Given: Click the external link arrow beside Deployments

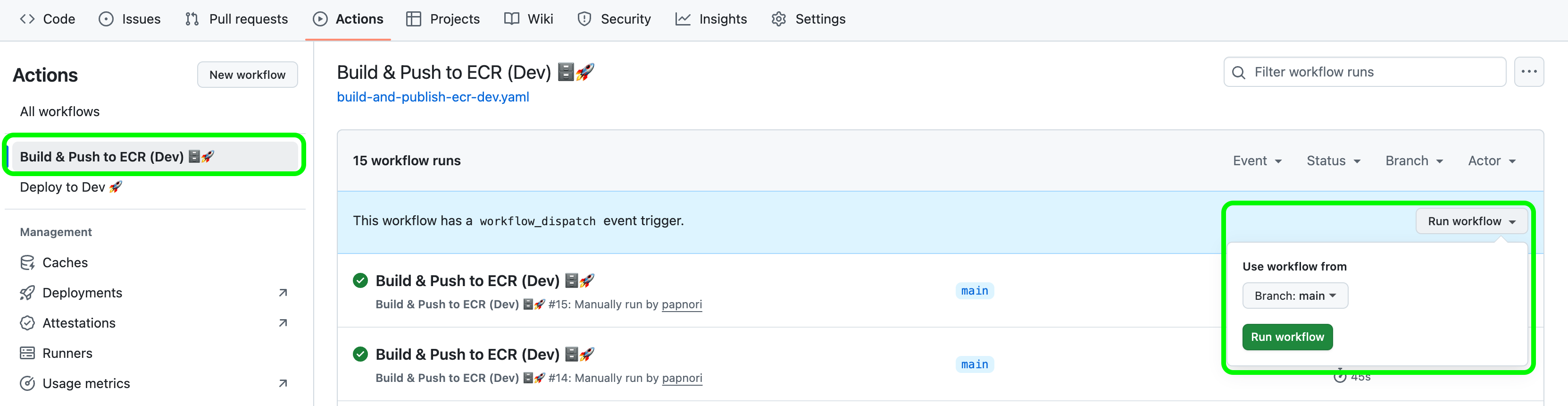Looking at the screenshot, I should click(283, 293).
